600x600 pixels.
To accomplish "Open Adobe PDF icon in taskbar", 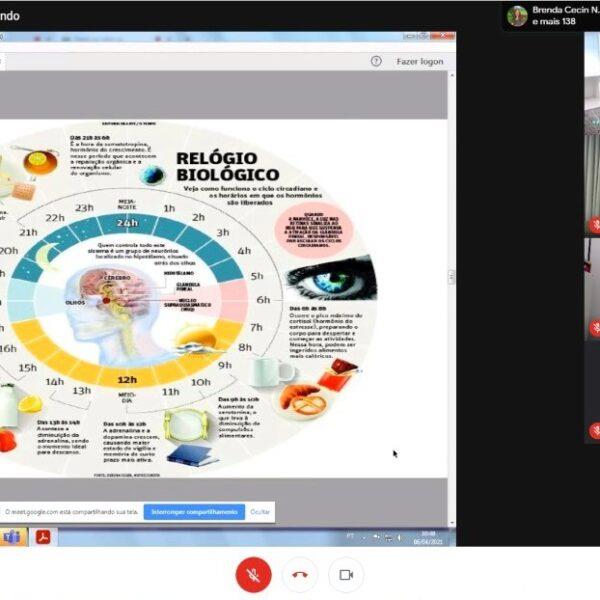I will coord(43,537).
